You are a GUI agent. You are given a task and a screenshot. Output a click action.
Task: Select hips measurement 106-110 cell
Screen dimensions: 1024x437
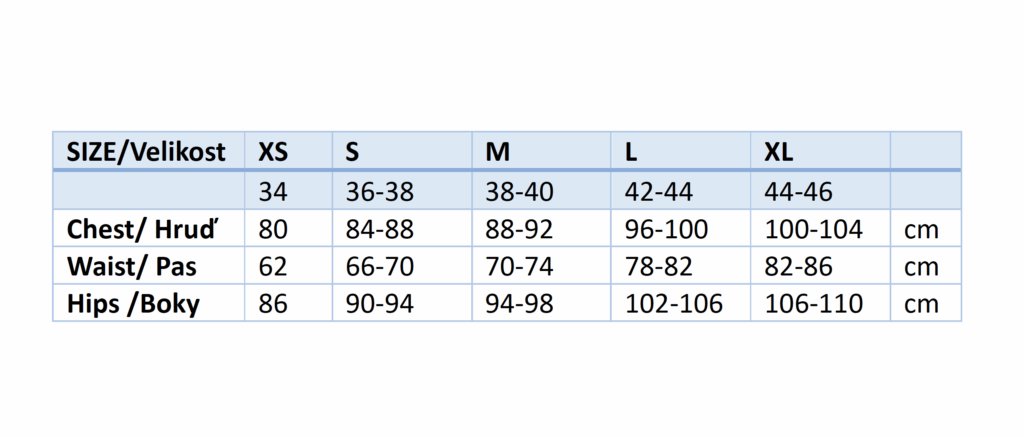coord(812,304)
